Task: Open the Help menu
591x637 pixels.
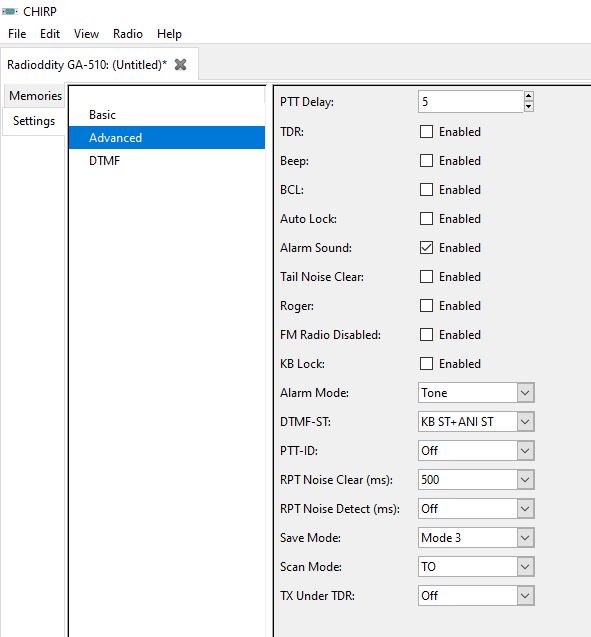Action: tap(169, 34)
